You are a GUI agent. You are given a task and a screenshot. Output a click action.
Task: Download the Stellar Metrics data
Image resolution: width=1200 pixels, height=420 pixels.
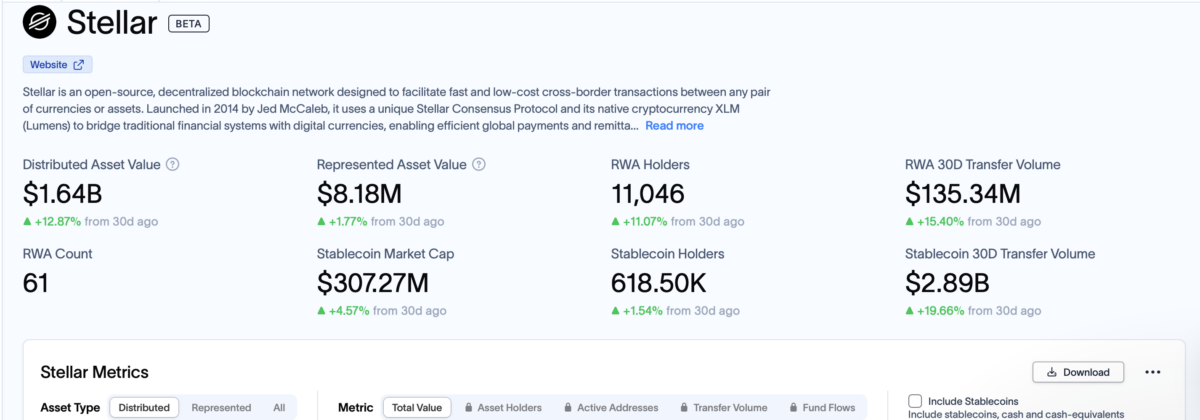[1078, 372]
